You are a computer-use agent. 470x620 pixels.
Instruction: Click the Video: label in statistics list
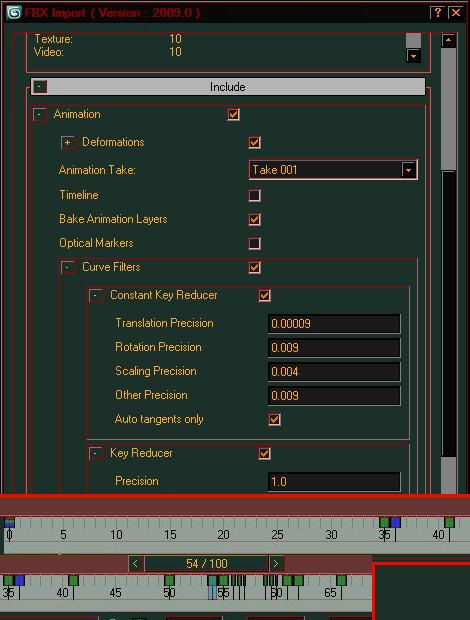[49, 52]
